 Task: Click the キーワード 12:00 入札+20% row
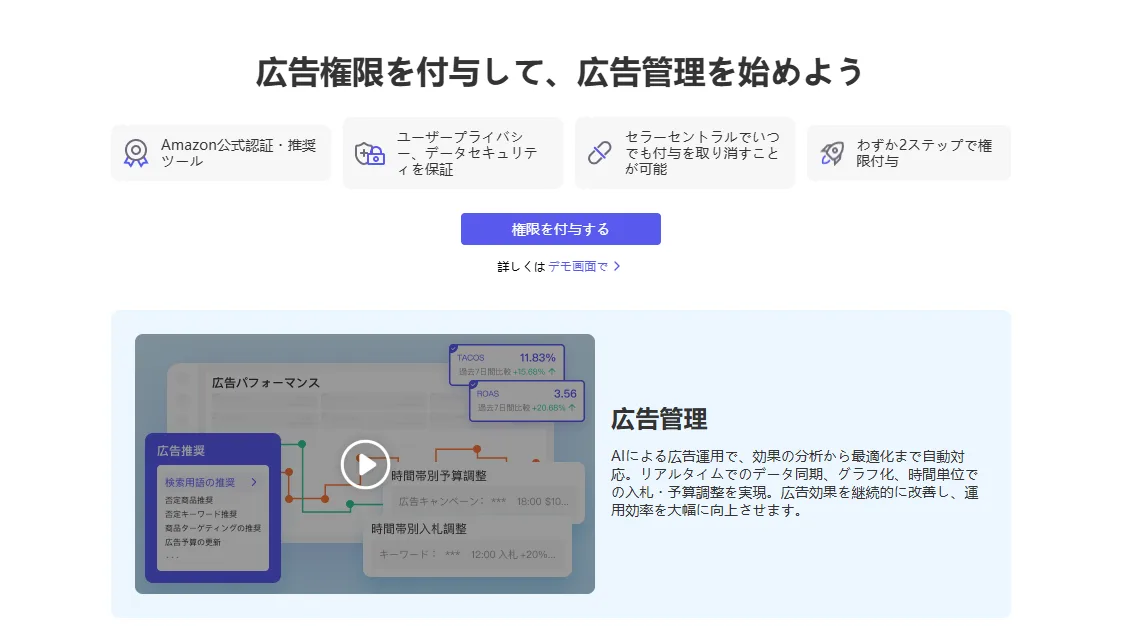tap(467, 554)
